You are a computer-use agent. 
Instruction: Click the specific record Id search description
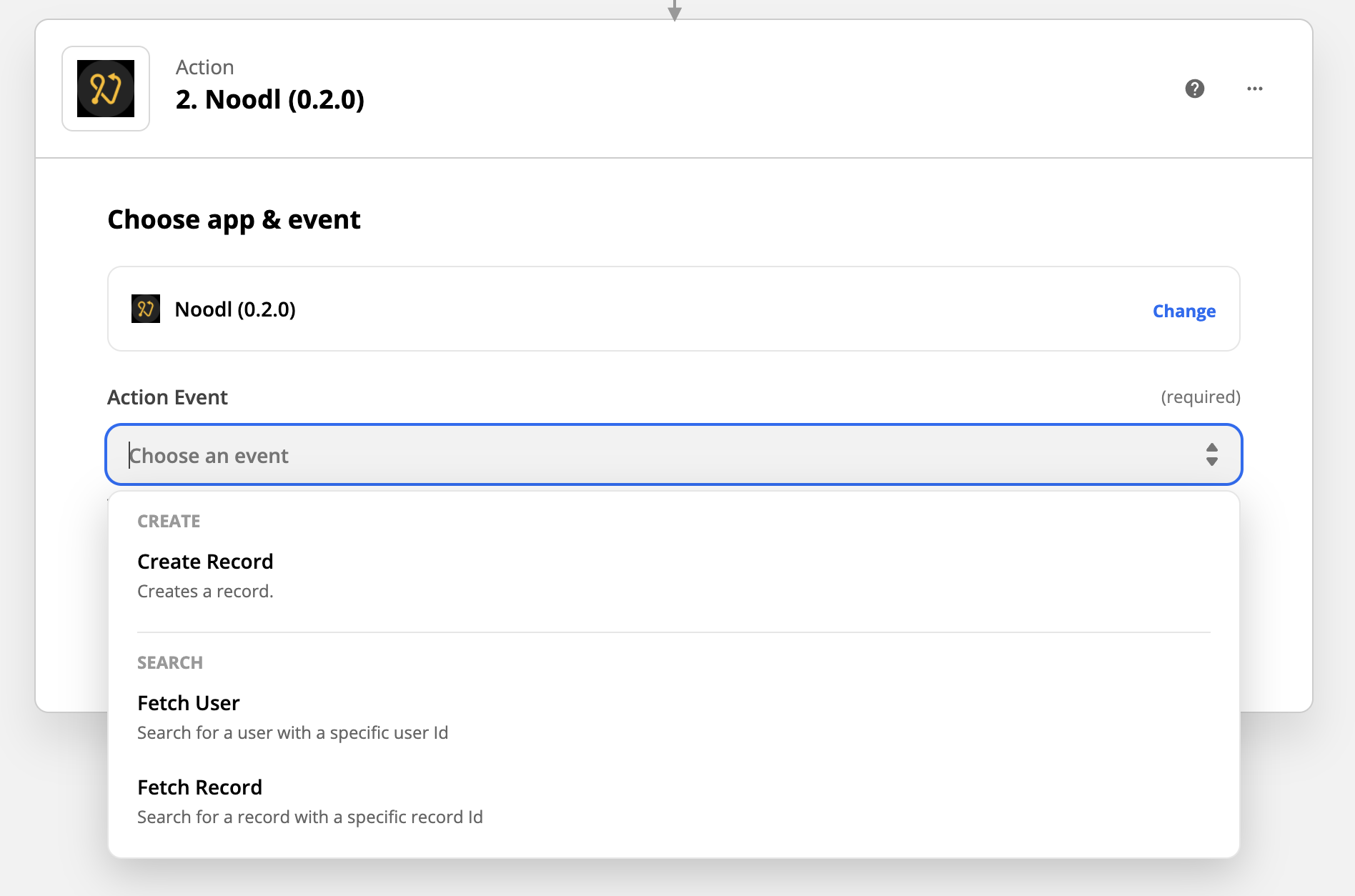309,817
